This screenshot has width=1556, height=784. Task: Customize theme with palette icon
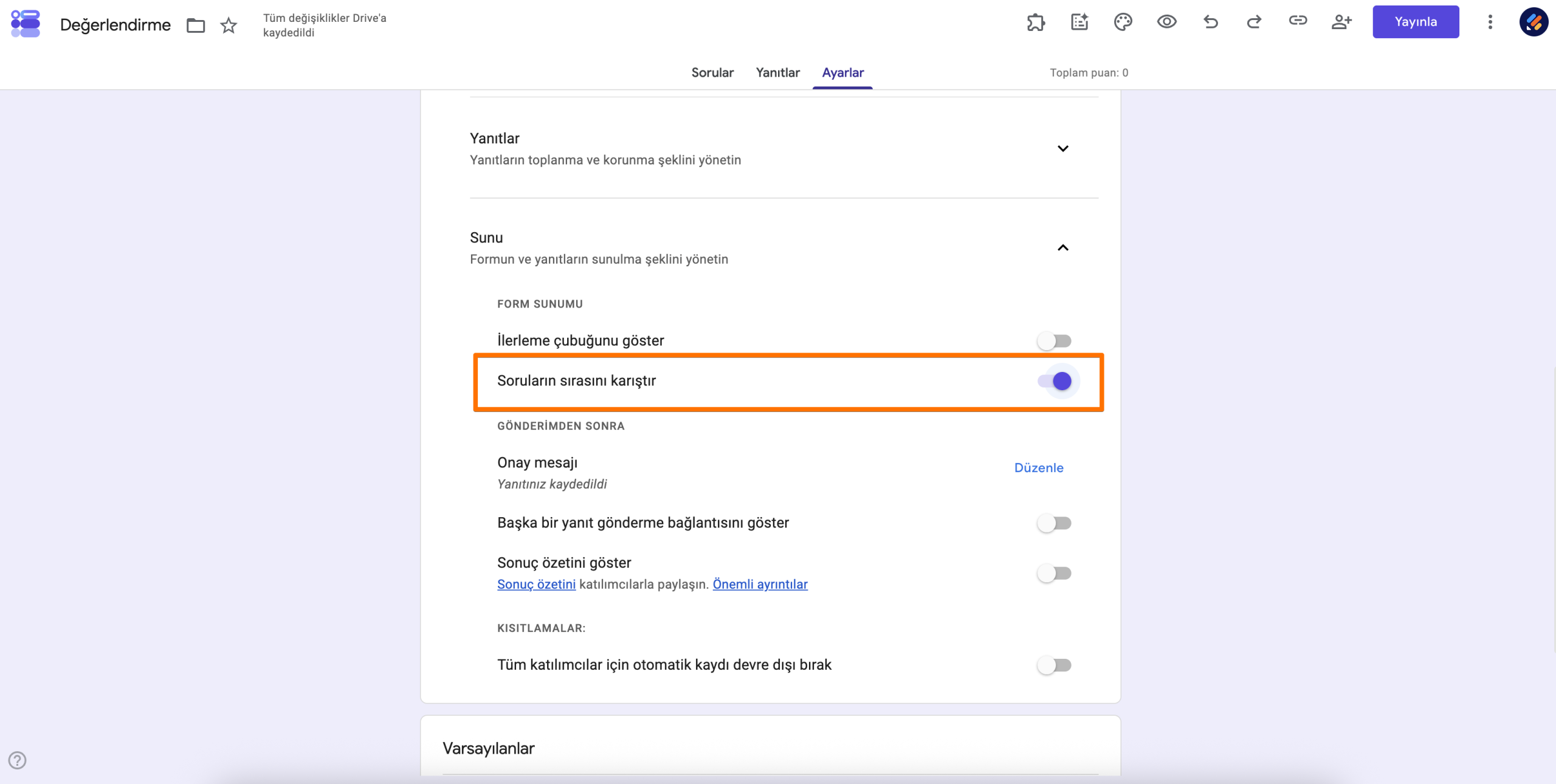(1123, 22)
